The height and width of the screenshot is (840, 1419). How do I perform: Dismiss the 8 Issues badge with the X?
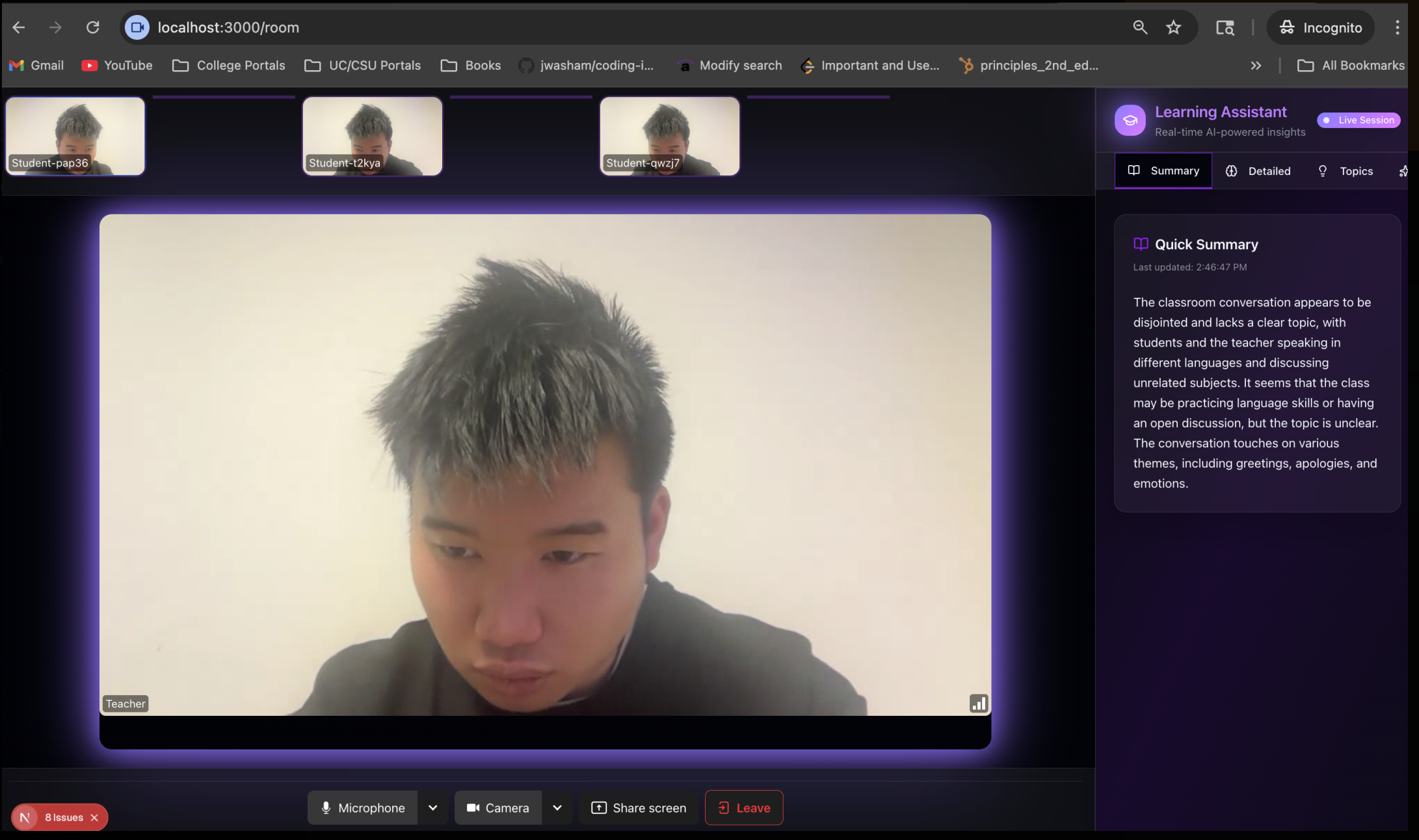point(94,818)
